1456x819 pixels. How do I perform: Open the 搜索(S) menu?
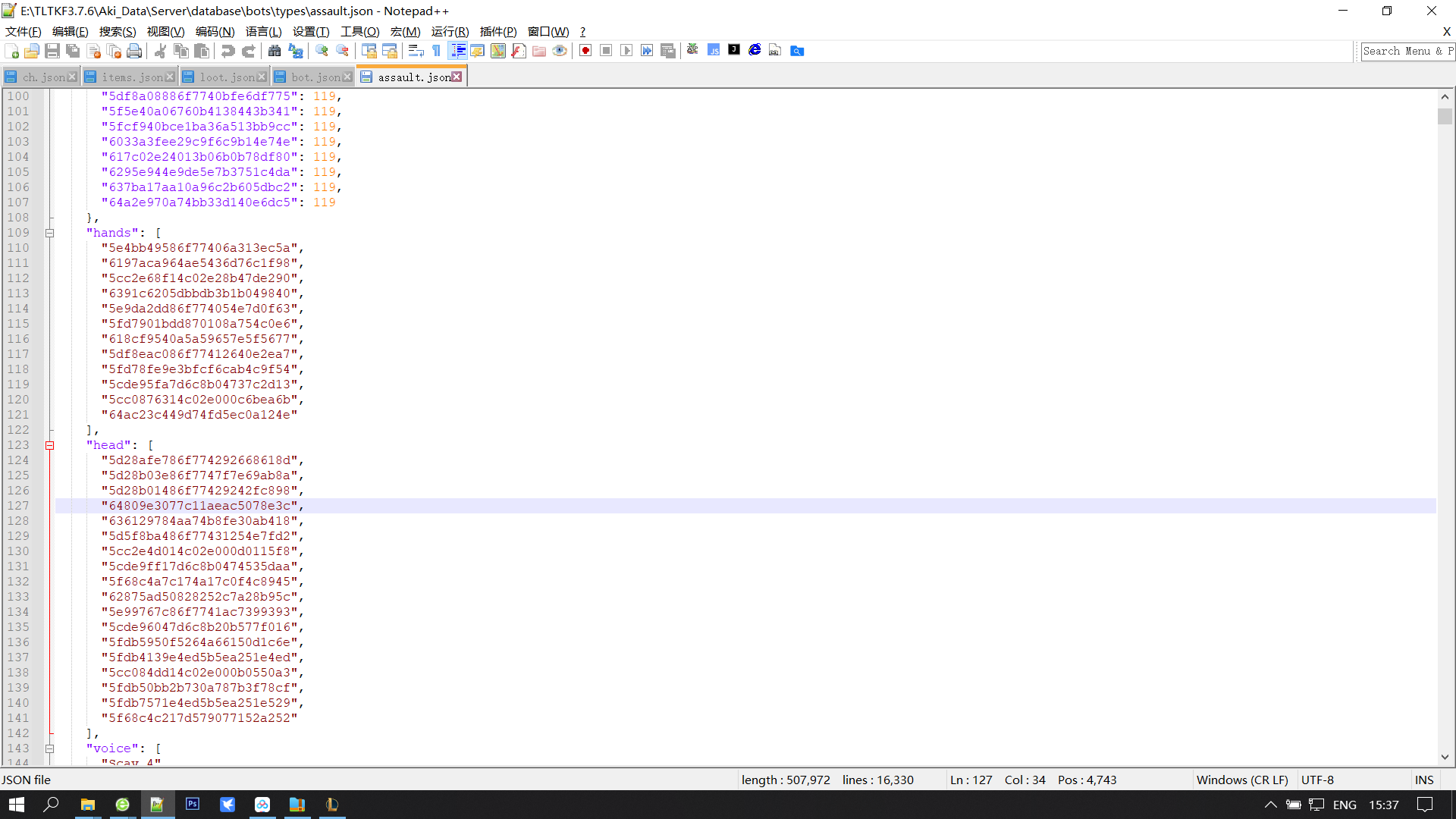tap(118, 31)
